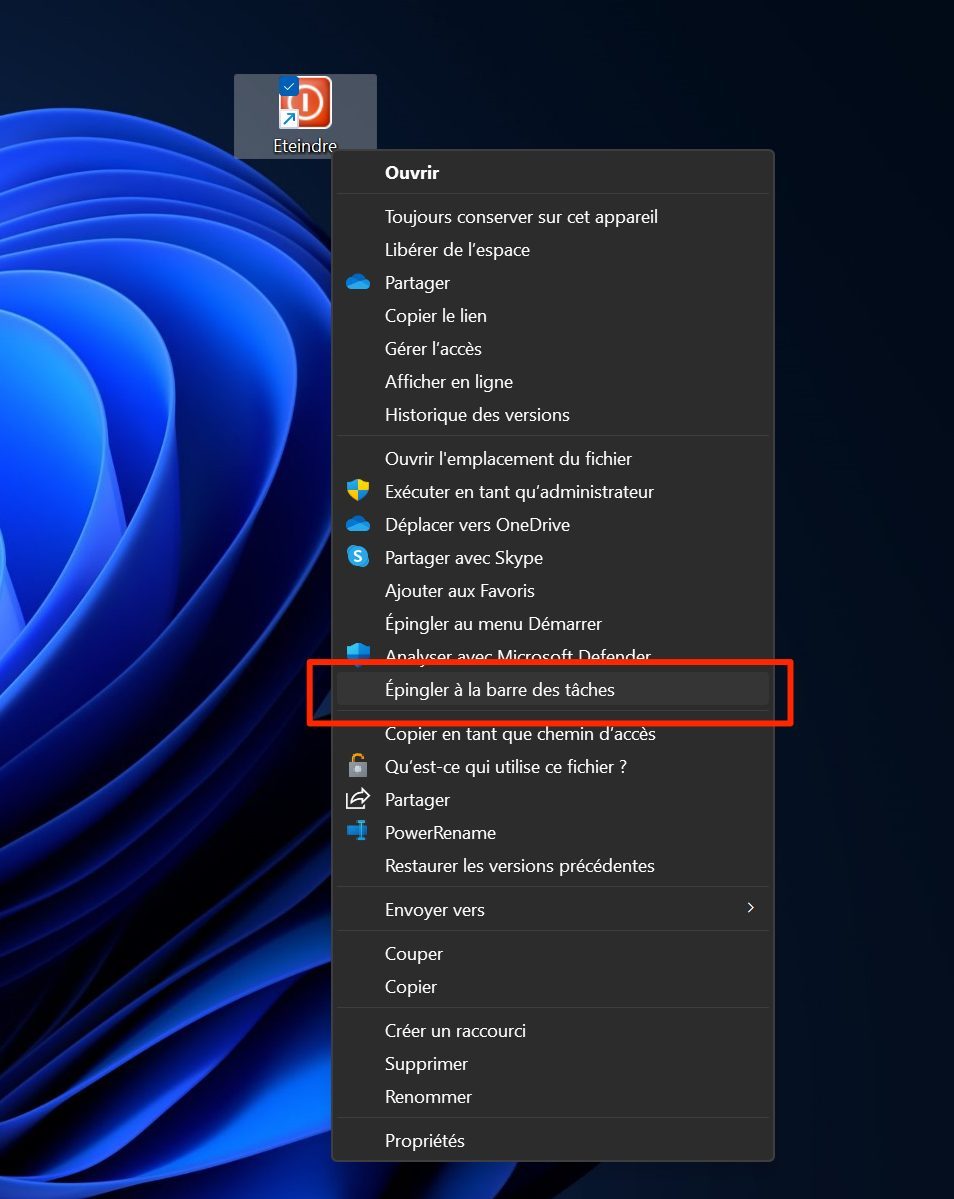The height and width of the screenshot is (1199, 954).
Task: Choose Analyser avec Microsoft Defender
Action: tap(553, 655)
